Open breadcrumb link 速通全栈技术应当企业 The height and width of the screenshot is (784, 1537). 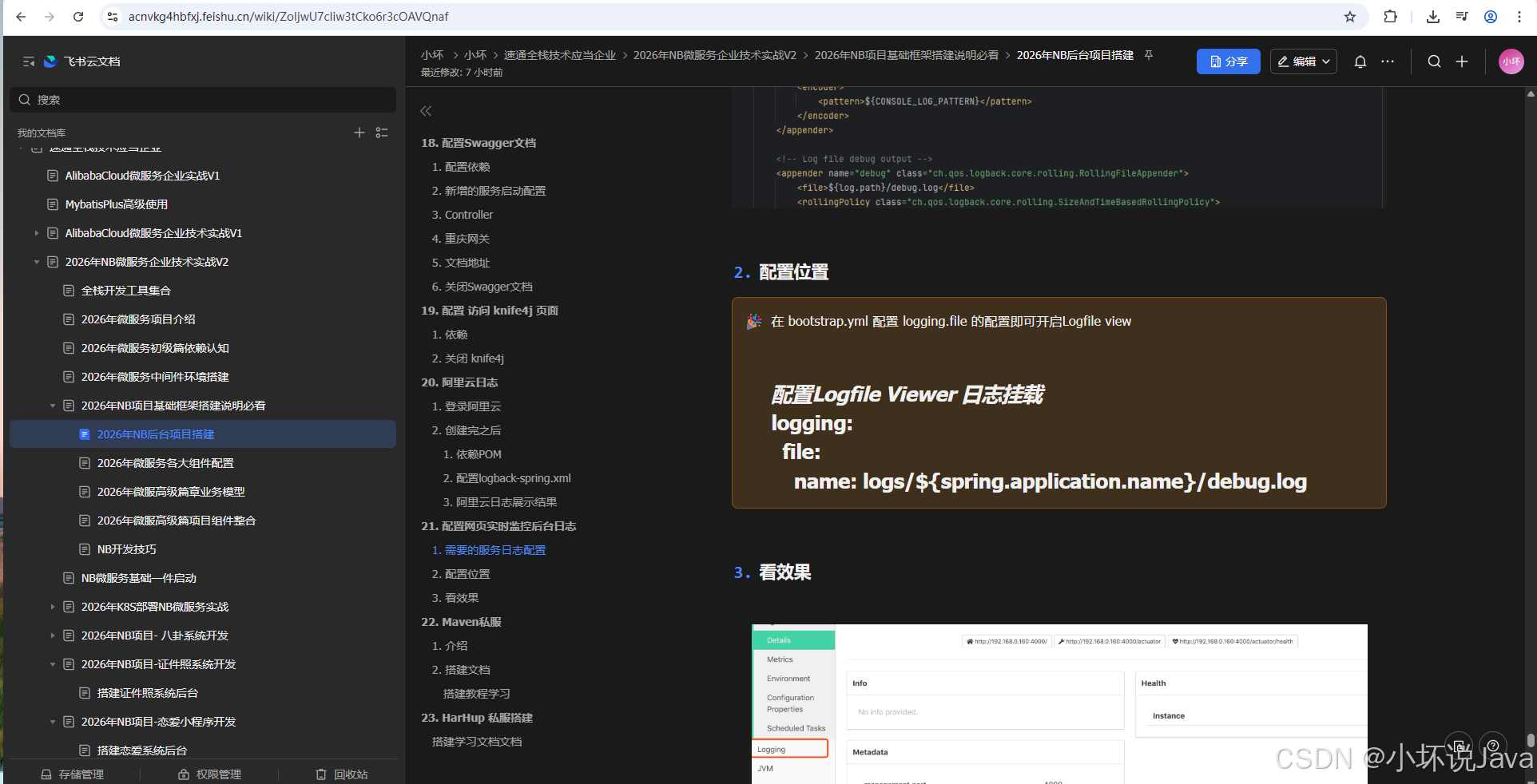[561, 55]
